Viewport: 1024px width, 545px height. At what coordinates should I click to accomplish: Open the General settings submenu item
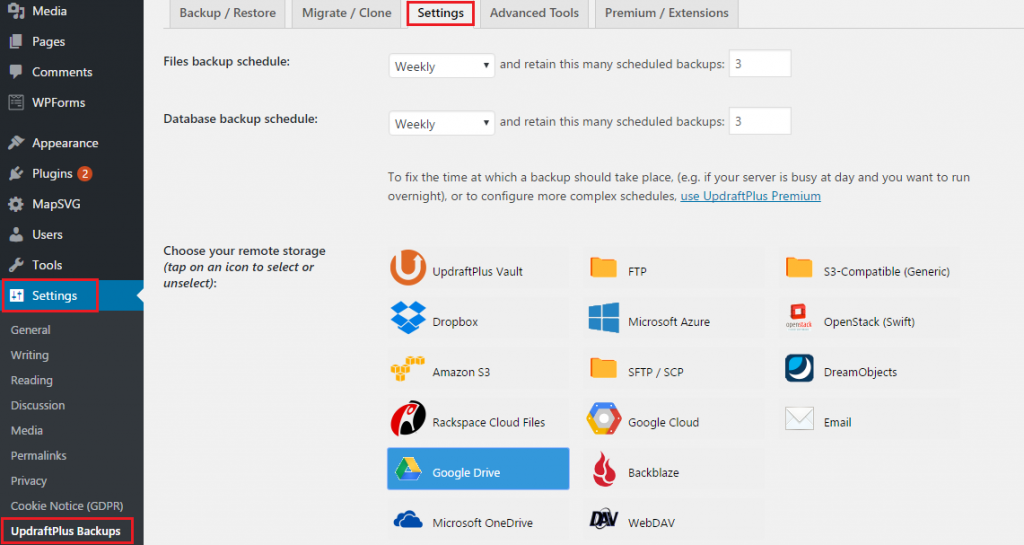point(31,330)
